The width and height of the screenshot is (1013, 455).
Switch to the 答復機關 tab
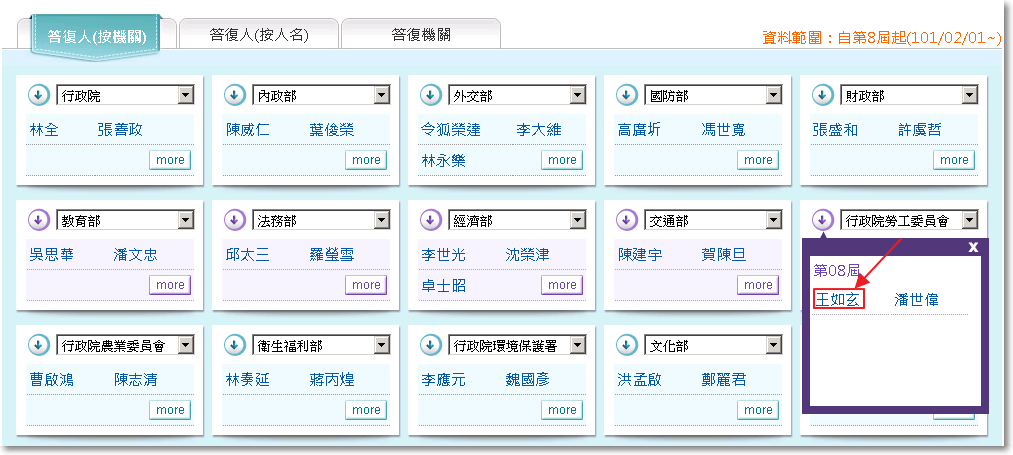pyautogui.click(x=420, y=34)
